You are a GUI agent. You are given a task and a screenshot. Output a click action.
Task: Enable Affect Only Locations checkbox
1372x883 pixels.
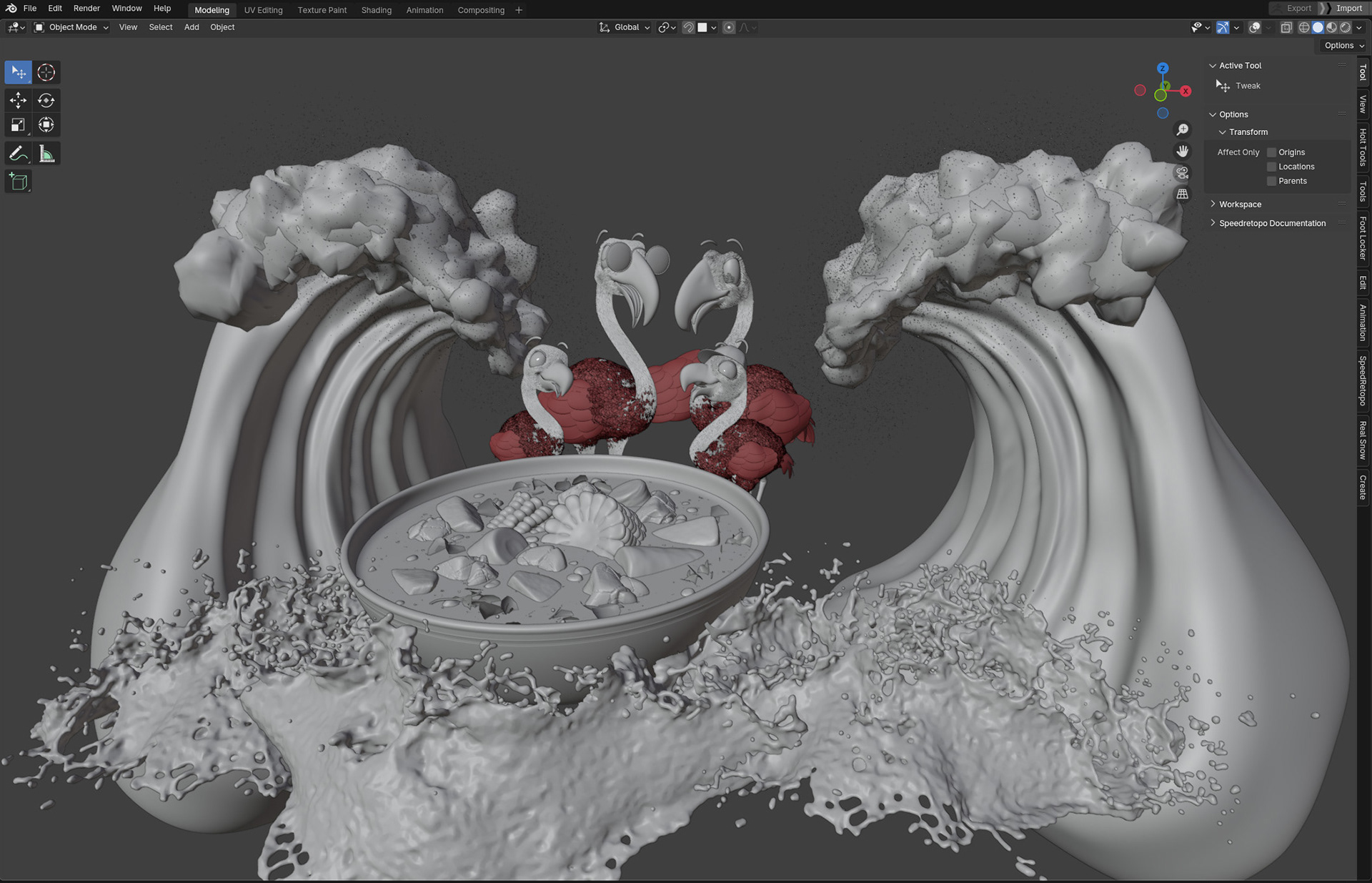pos(1271,167)
